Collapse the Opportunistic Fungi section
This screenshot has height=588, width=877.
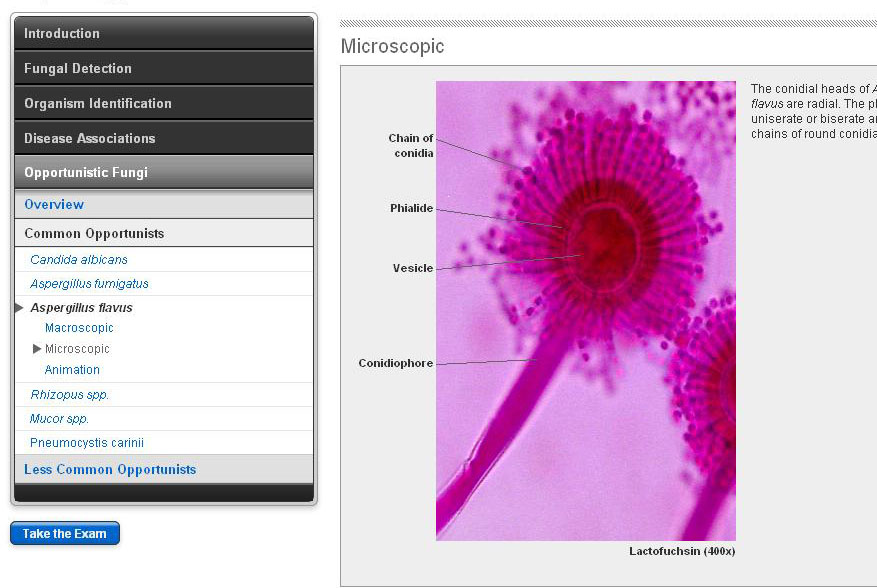(x=86, y=173)
